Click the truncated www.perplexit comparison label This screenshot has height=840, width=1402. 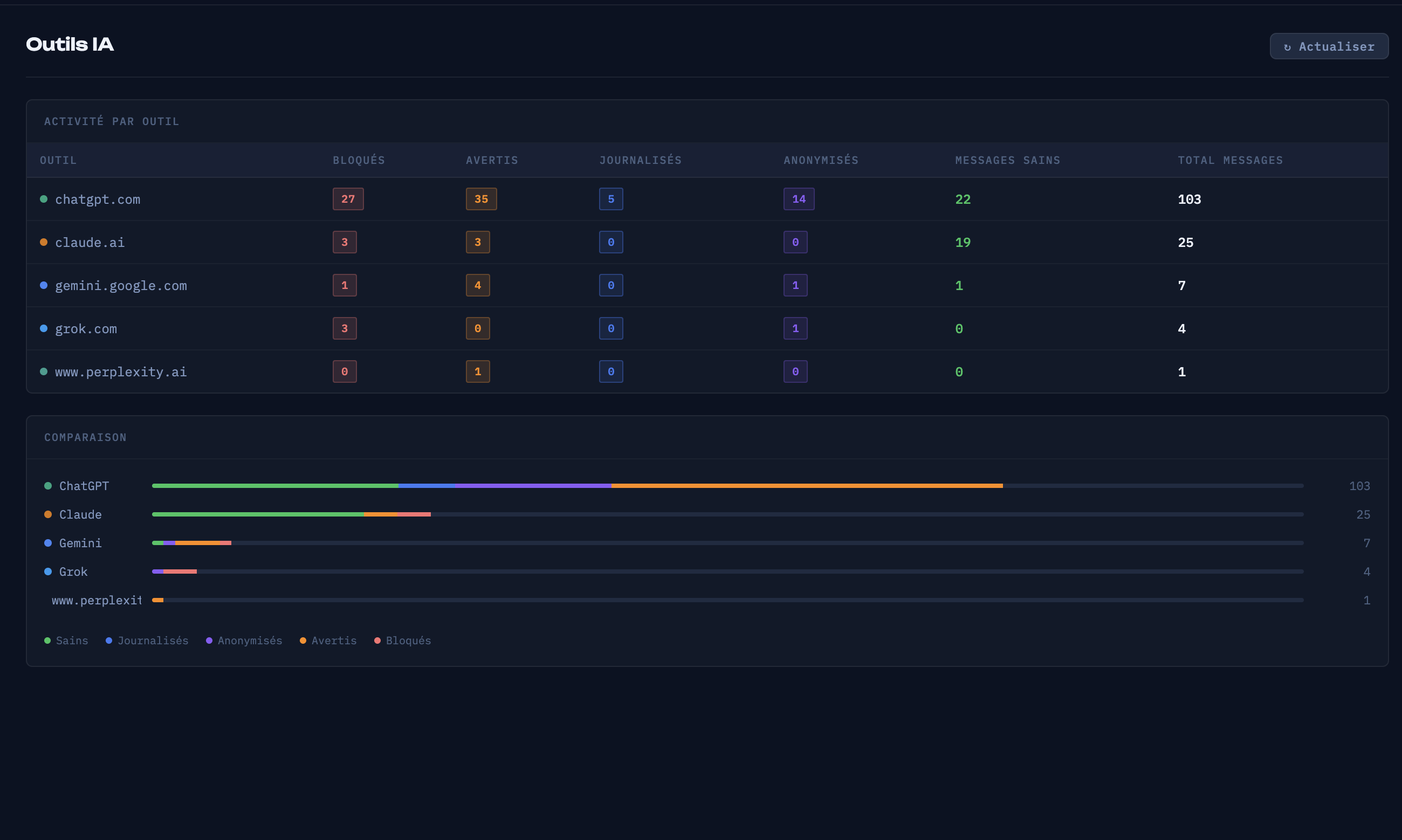coord(96,600)
